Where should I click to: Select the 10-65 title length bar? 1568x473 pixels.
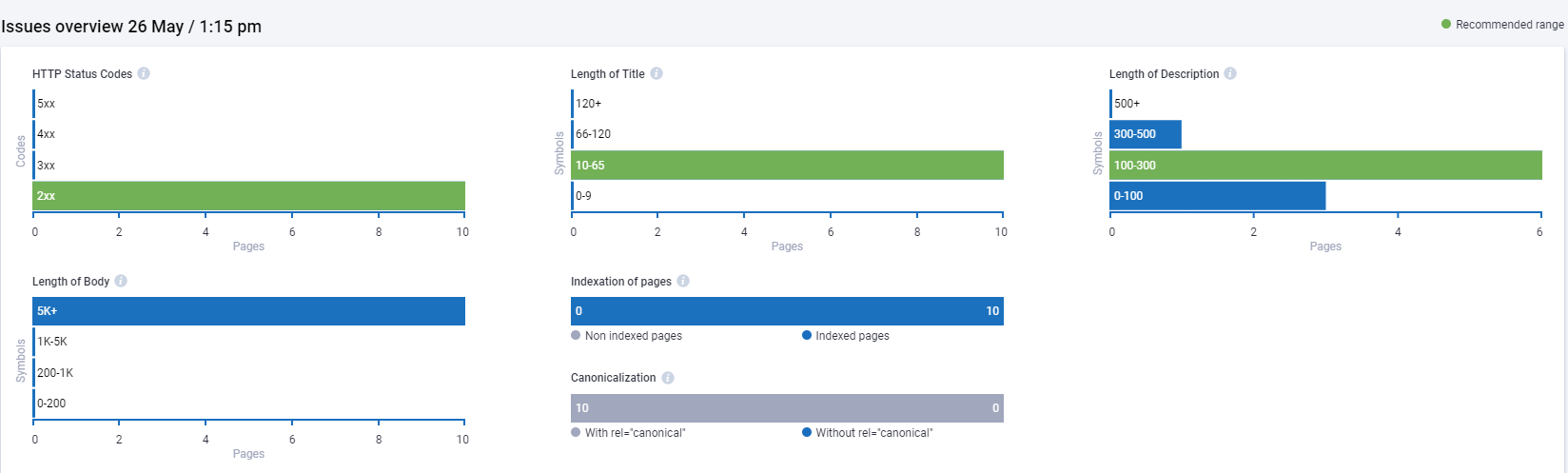pos(788,166)
